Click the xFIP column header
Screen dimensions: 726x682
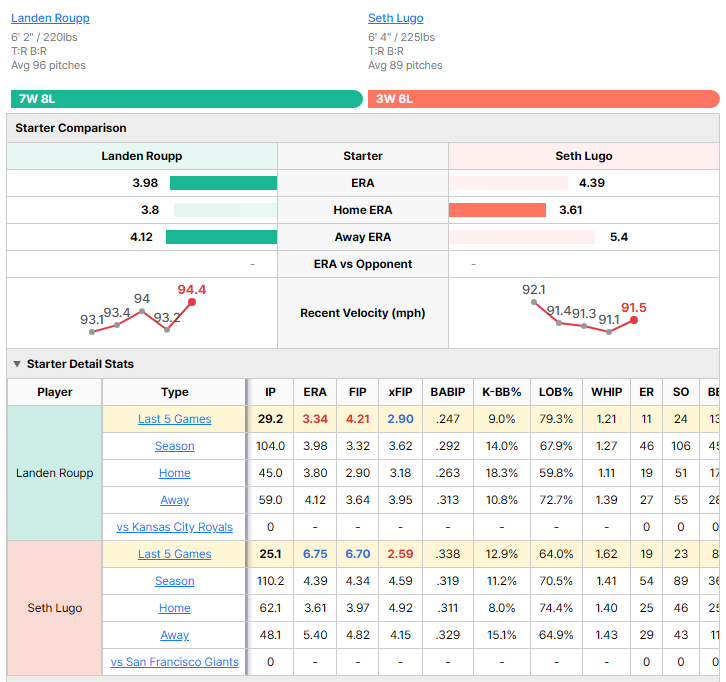(x=401, y=392)
